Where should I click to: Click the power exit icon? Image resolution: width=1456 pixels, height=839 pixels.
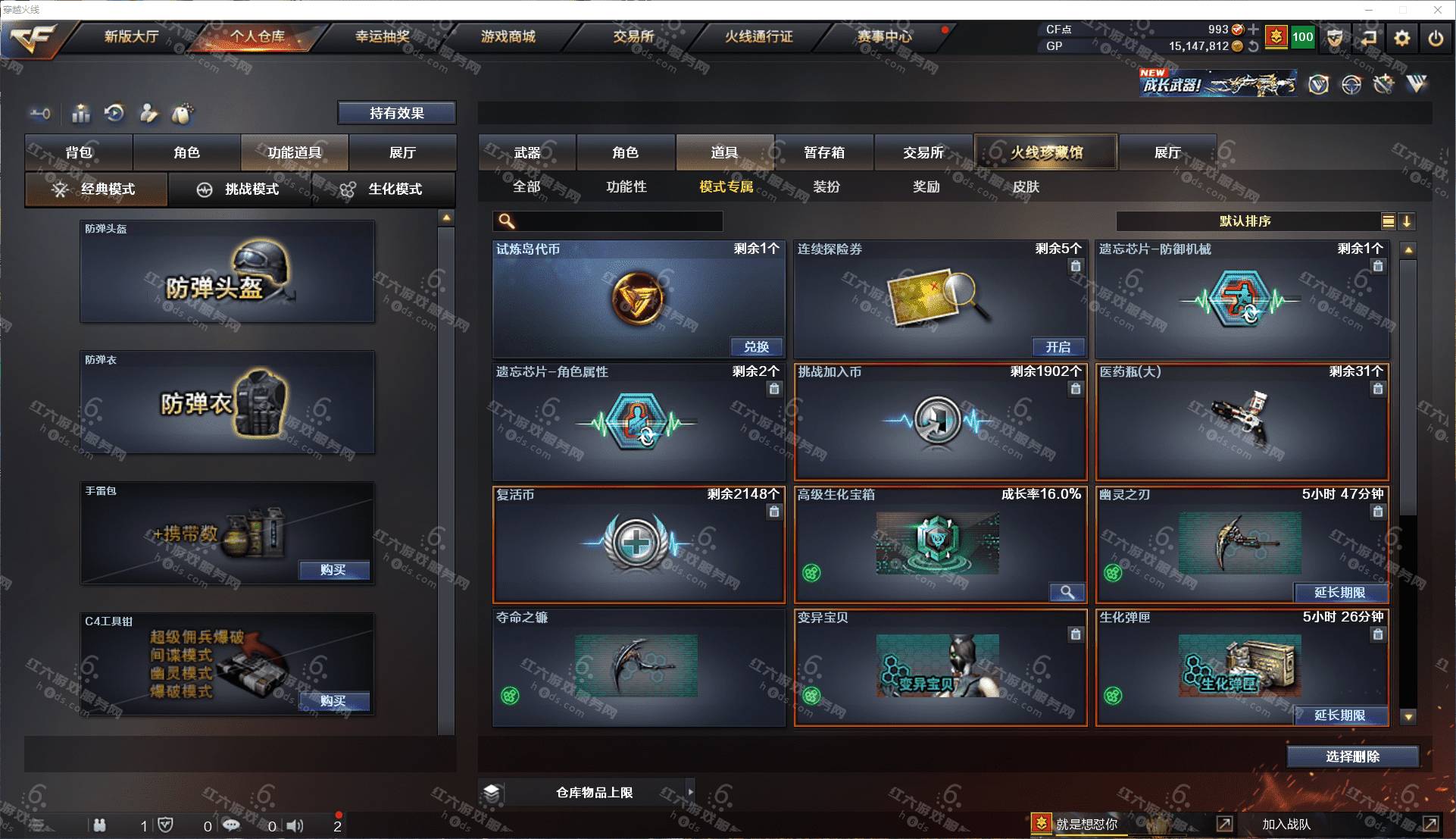pos(1435,37)
